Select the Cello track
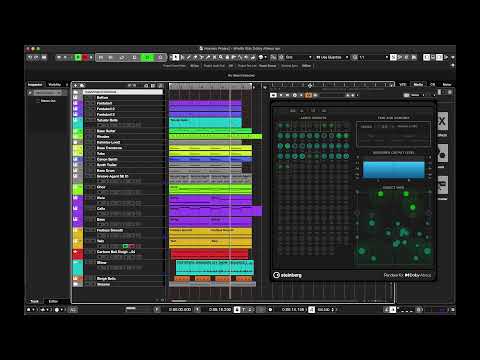 click(101, 209)
